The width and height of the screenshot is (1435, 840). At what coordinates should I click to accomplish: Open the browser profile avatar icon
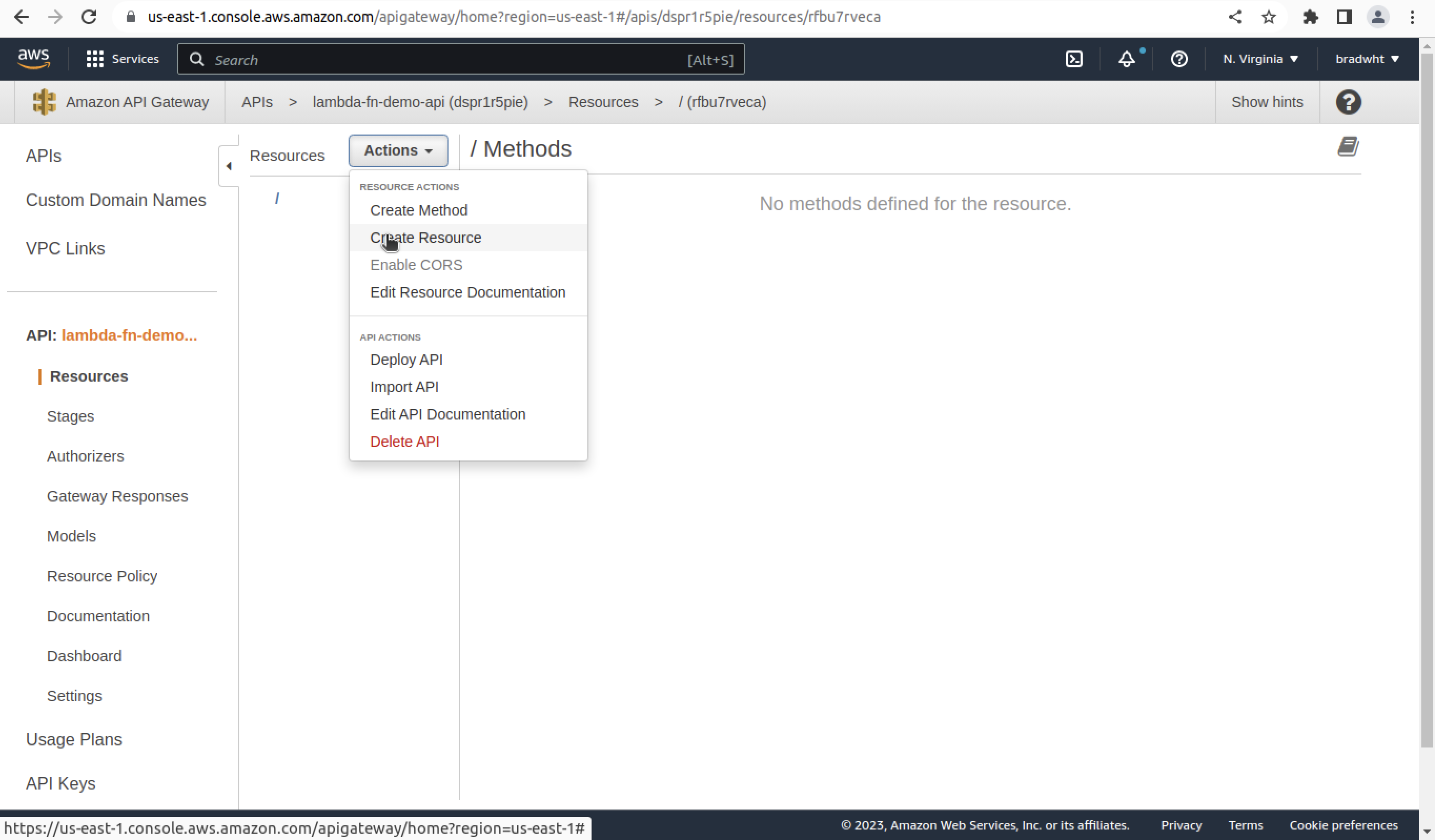pos(1378,17)
